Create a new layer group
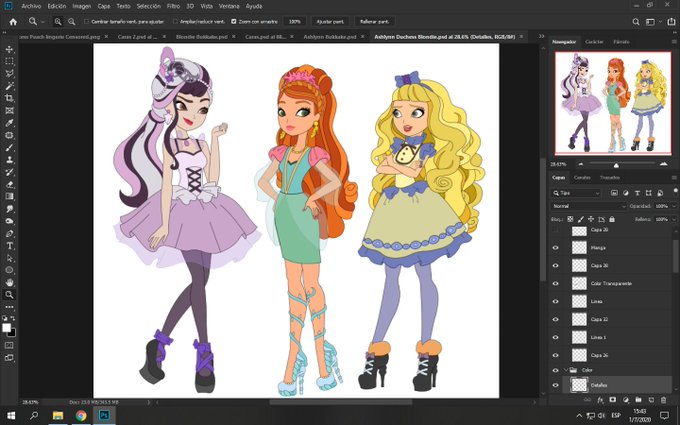Image resolution: width=680 pixels, height=425 pixels. [x=638, y=400]
